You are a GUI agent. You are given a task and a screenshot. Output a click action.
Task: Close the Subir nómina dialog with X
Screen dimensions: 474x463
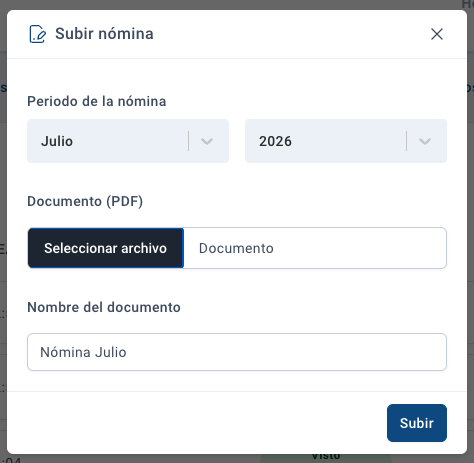point(437,34)
